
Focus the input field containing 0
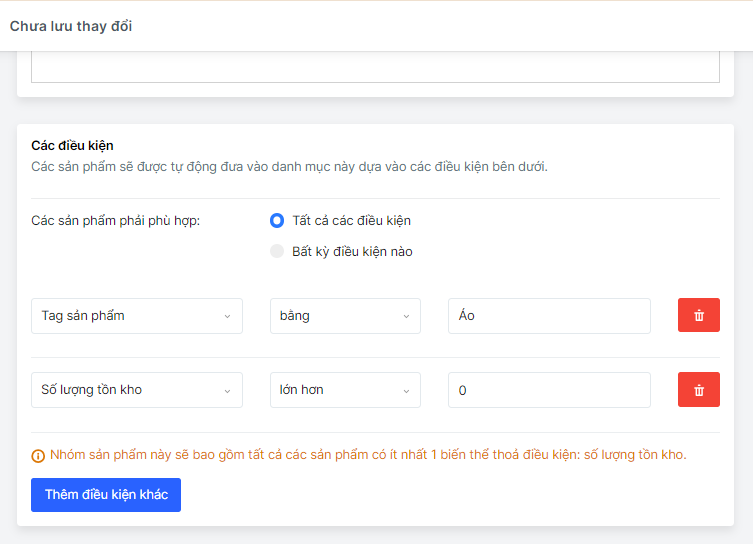549,389
